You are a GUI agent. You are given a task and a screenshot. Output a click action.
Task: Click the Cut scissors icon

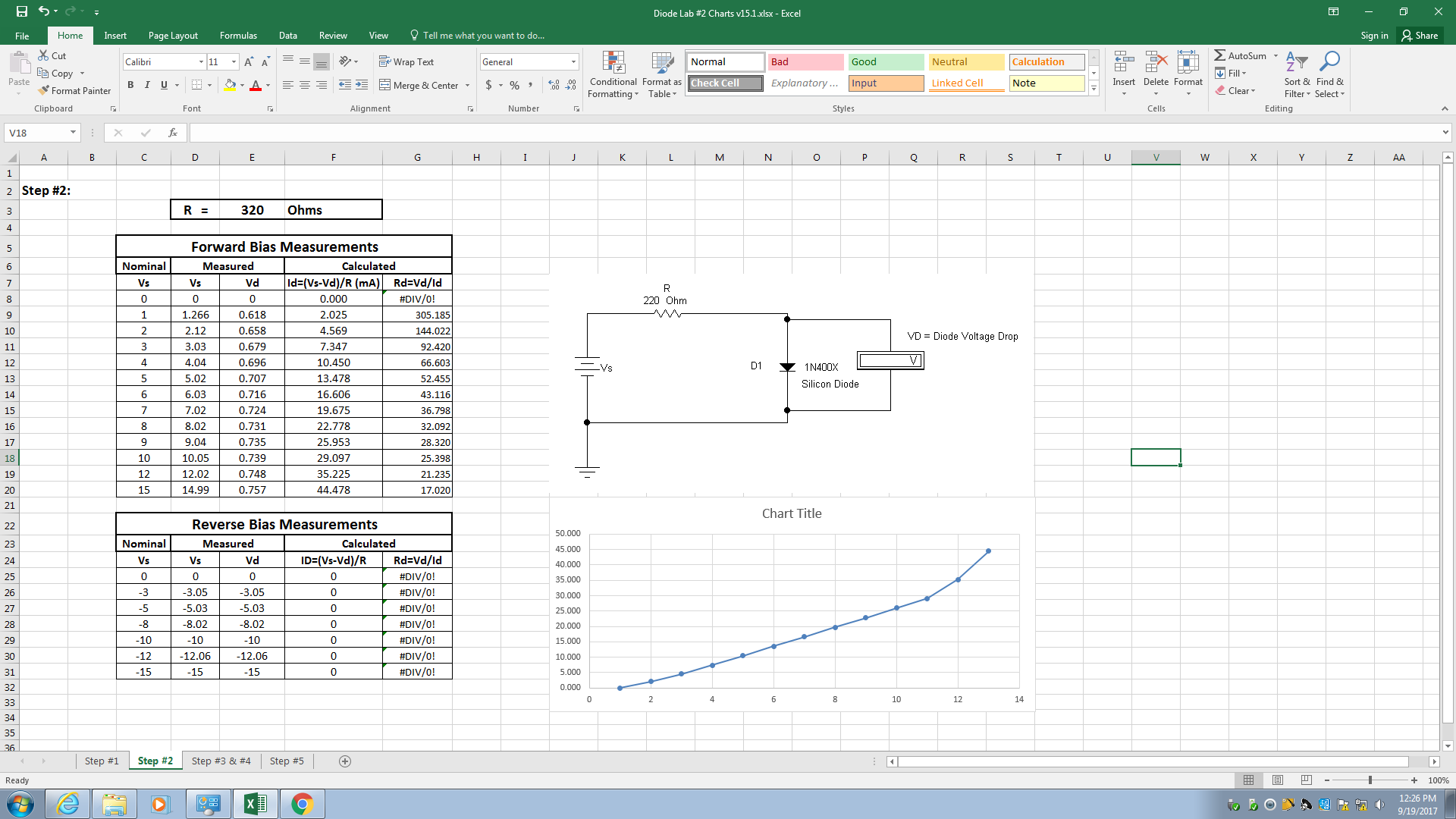tap(43, 55)
